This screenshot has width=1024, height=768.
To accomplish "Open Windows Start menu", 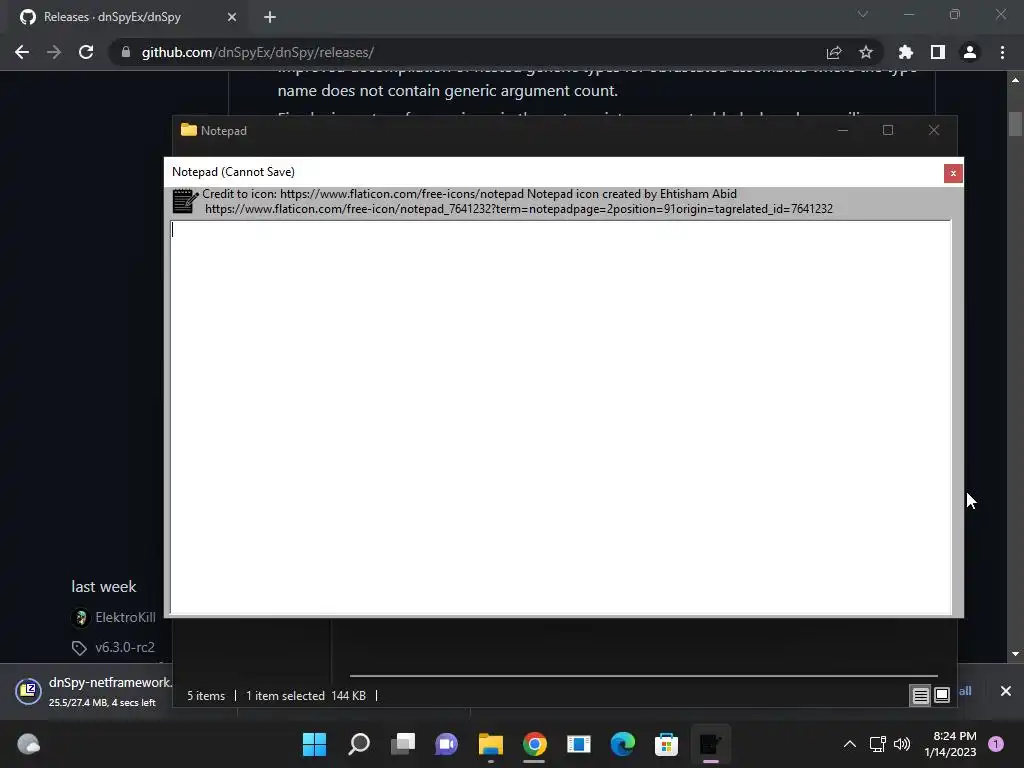I will tap(314, 744).
